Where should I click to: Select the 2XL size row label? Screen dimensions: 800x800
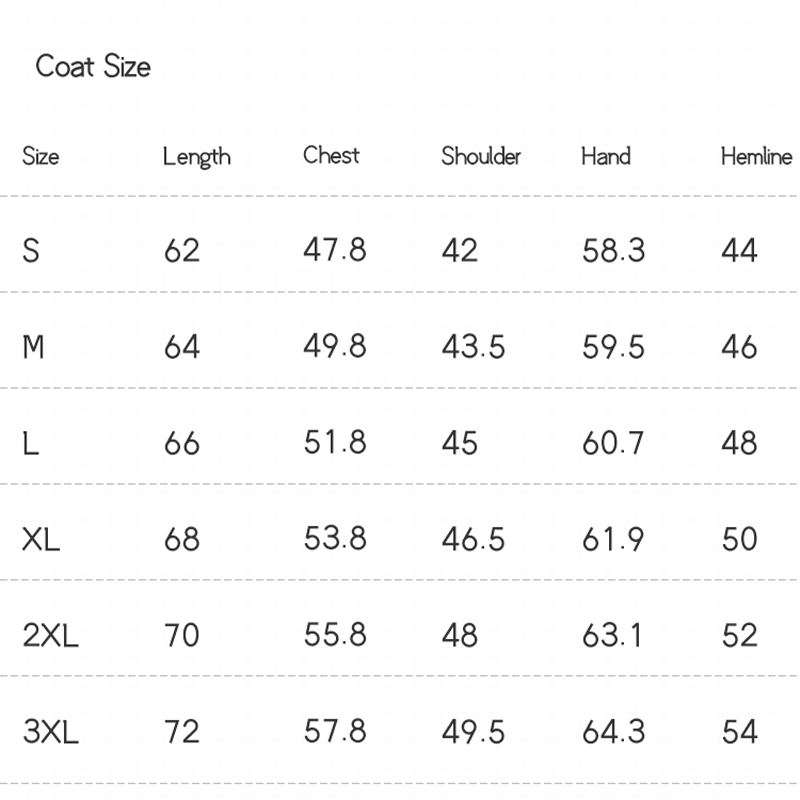50,636
